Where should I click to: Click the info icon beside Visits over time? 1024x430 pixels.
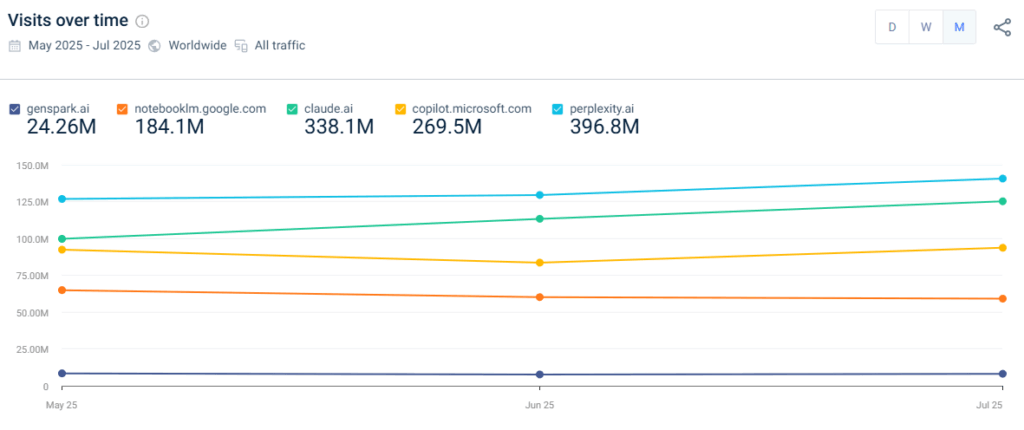click(x=142, y=21)
